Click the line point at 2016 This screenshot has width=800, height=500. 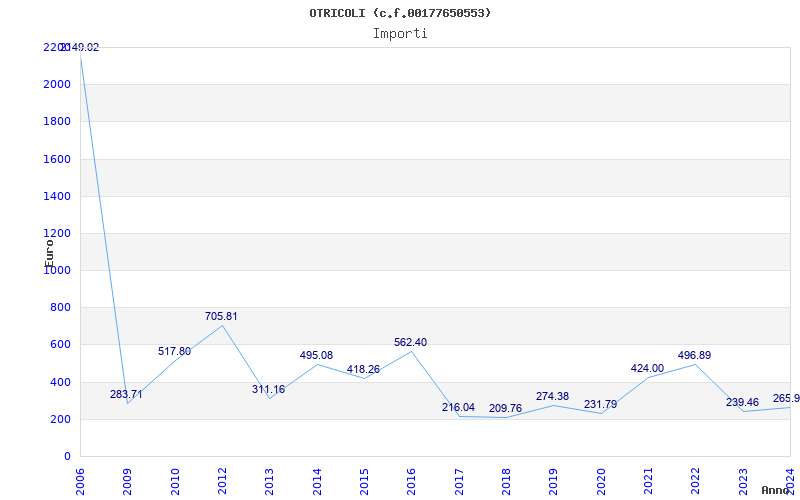click(411, 352)
